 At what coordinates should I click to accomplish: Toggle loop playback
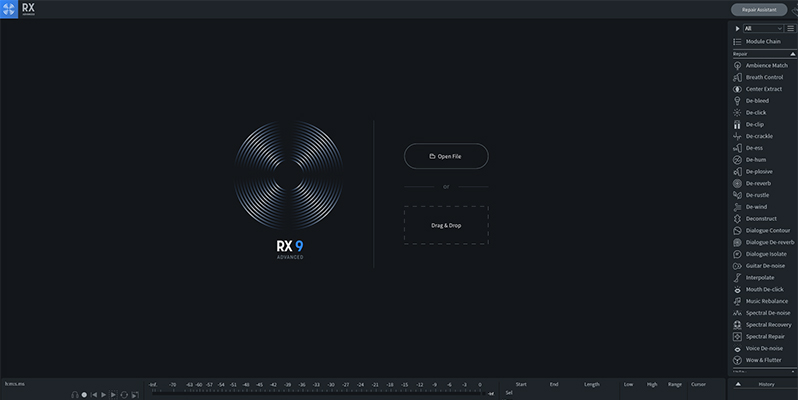coord(124,395)
